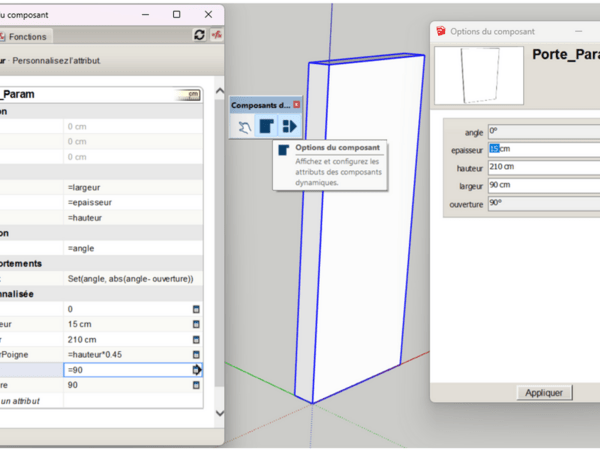This screenshot has height=450, width=600.
Task: Toggle the cm units button in the header
Action: click(188, 94)
